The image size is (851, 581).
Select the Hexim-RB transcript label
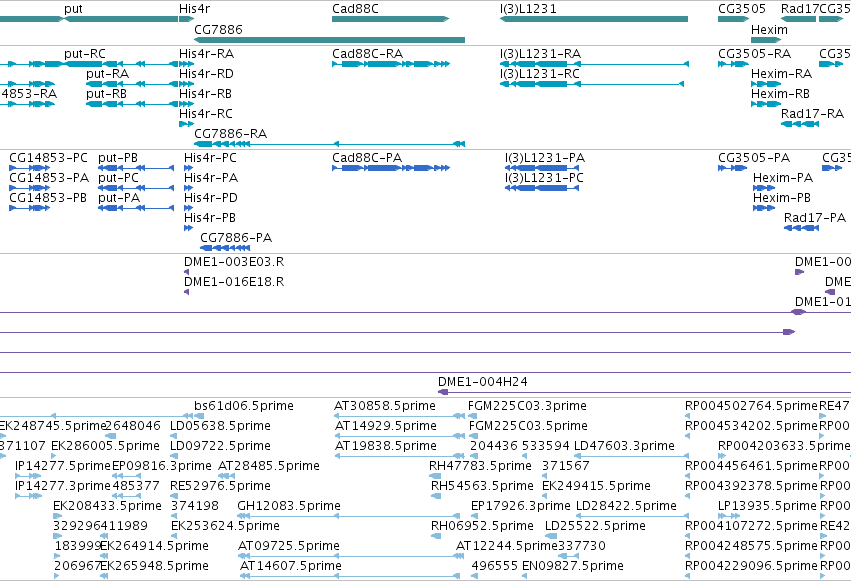coord(780,94)
